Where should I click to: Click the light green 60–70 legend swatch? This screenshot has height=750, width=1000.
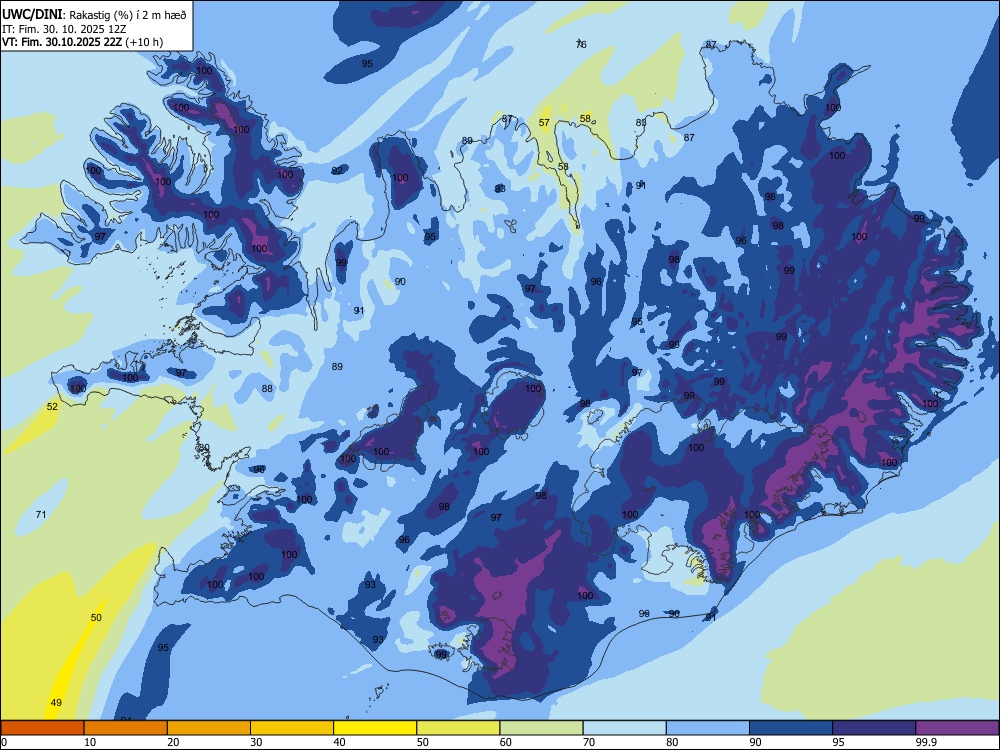(x=541, y=728)
